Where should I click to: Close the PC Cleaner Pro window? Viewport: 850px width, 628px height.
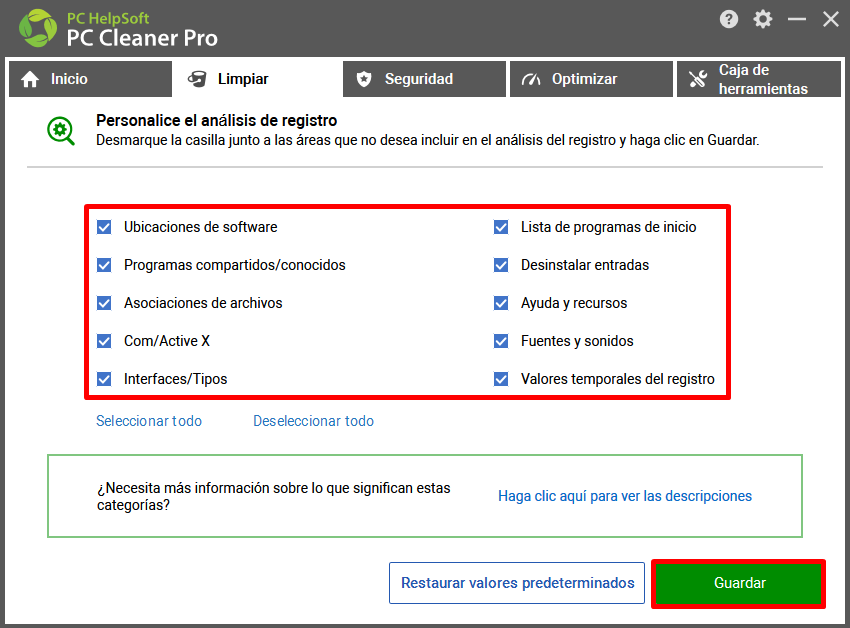830,20
